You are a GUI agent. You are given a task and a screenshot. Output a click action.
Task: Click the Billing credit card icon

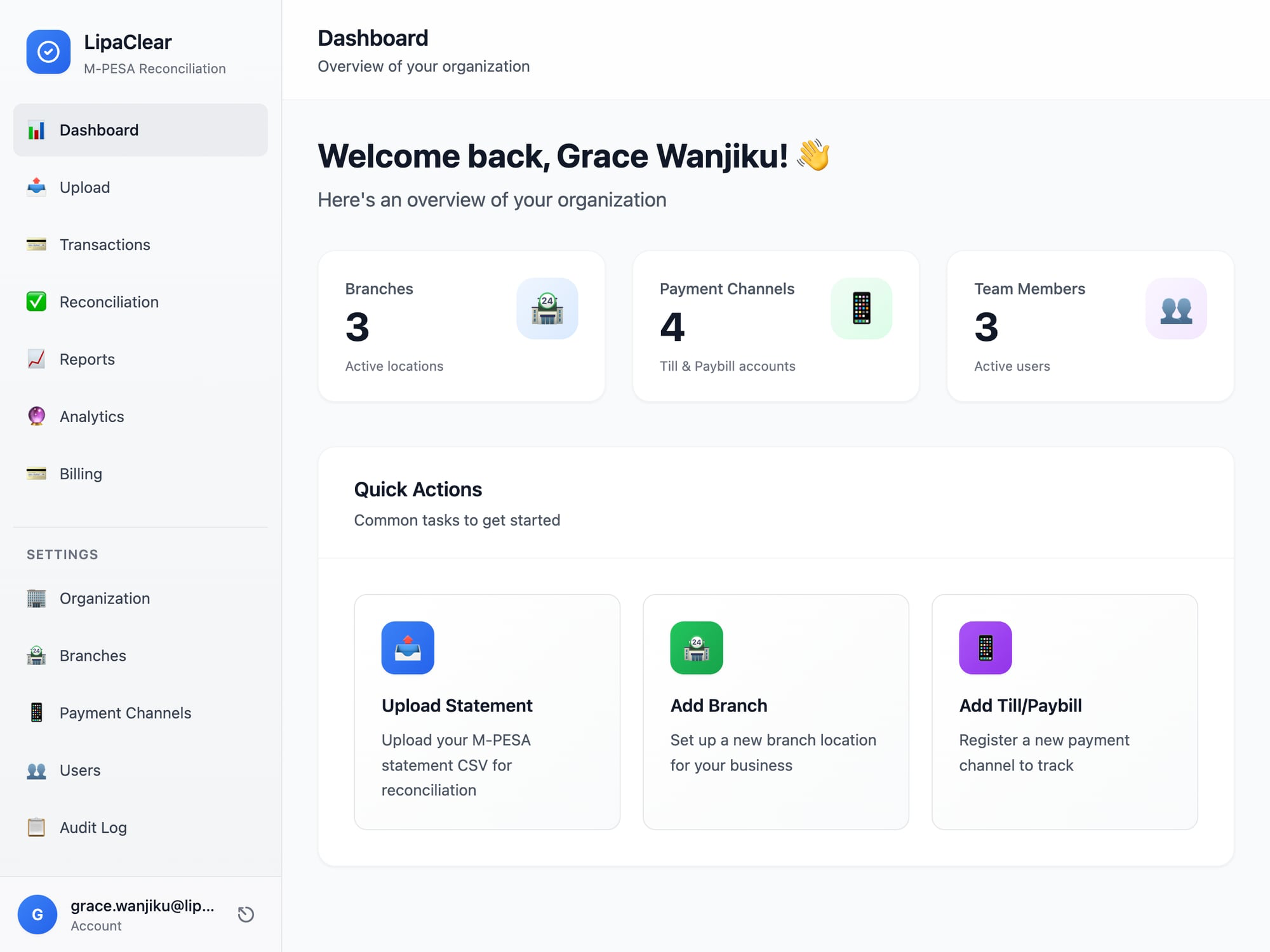point(36,473)
